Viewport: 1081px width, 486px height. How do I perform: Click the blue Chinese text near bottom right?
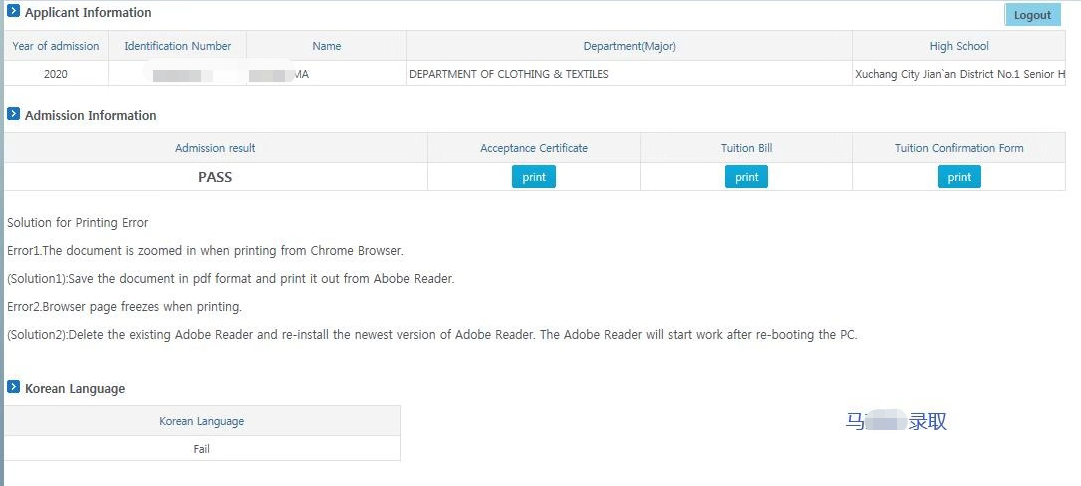(x=896, y=421)
